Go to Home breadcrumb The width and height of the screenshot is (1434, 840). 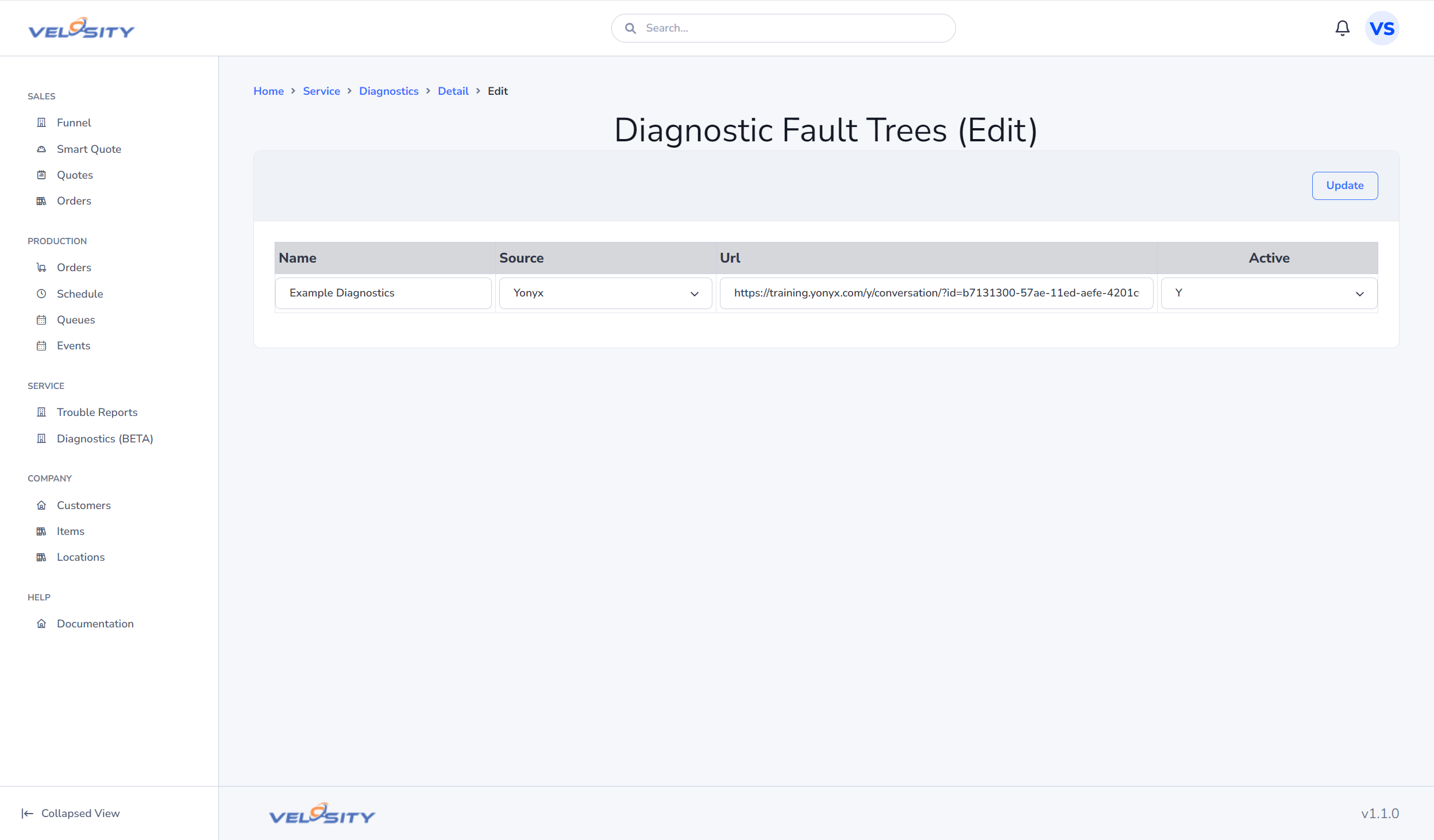pos(268,91)
